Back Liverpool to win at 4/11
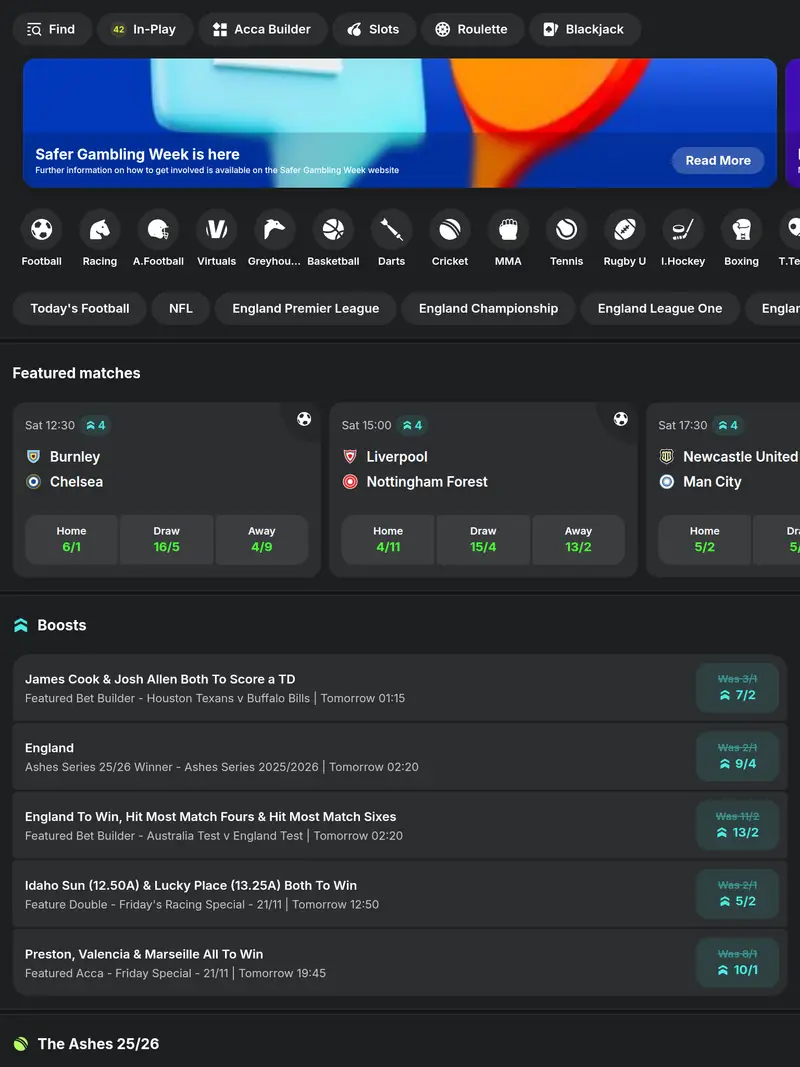 pyautogui.click(x=388, y=538)
